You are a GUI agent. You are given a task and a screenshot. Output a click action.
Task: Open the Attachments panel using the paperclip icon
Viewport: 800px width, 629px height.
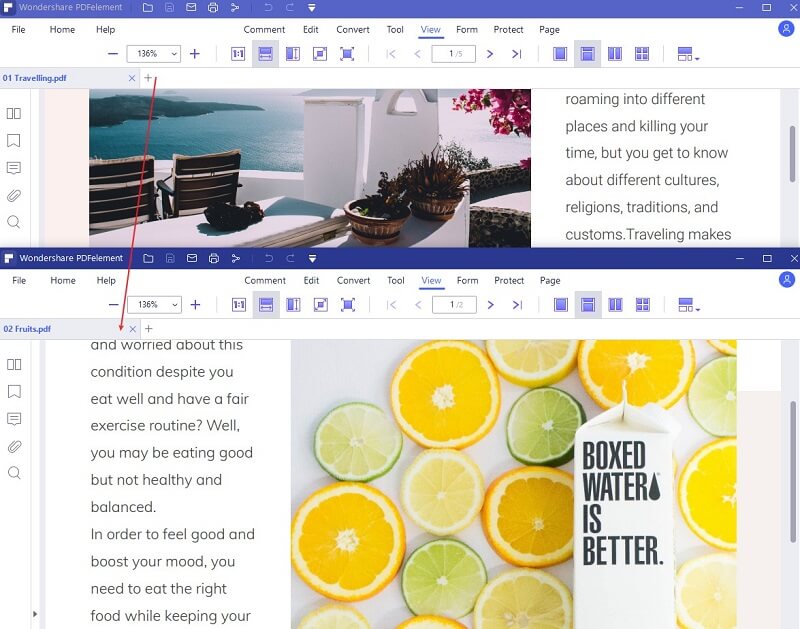[x=14, y=195]
